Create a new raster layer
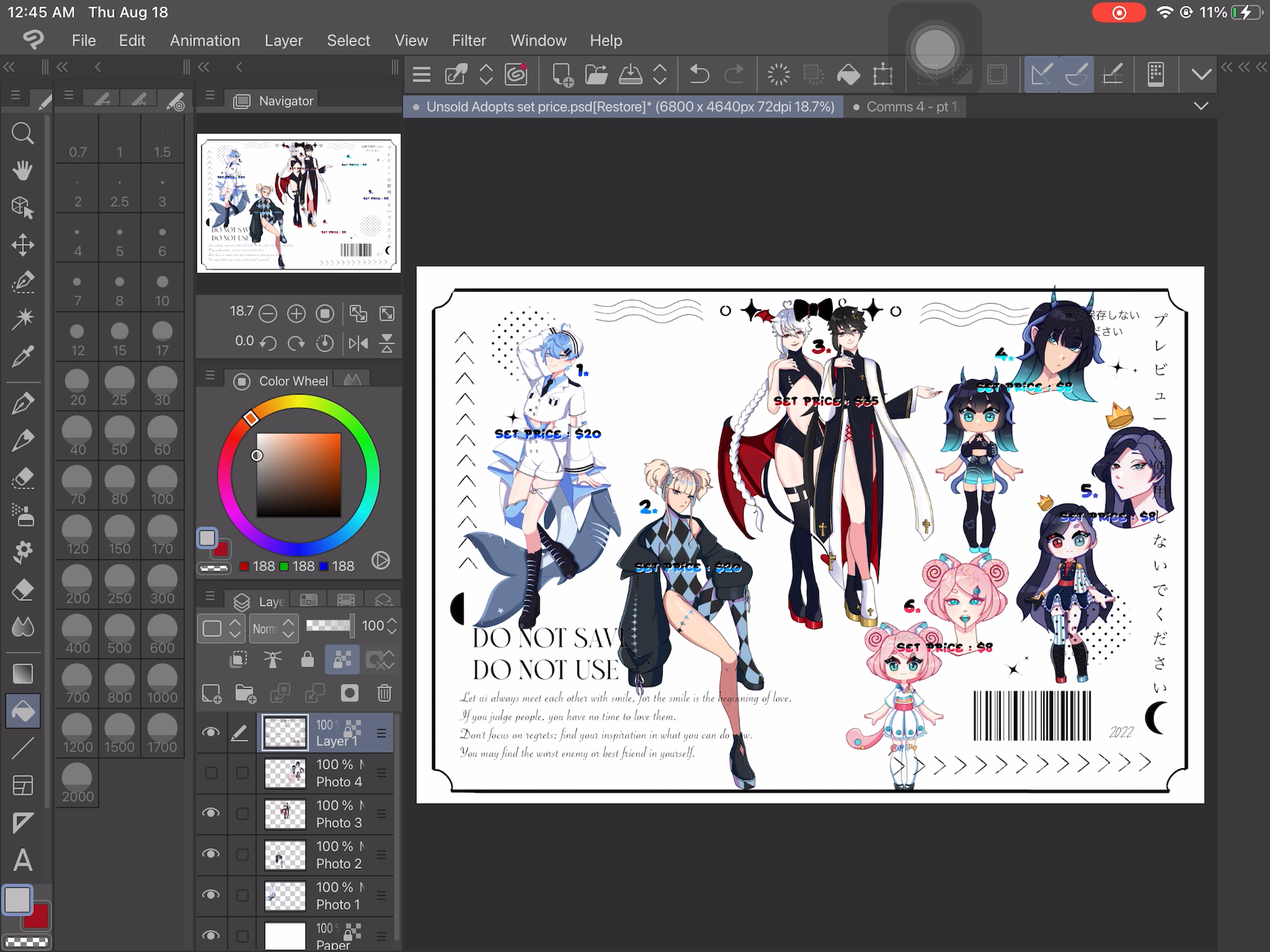Screen dimensions: 1270x952 212,693
